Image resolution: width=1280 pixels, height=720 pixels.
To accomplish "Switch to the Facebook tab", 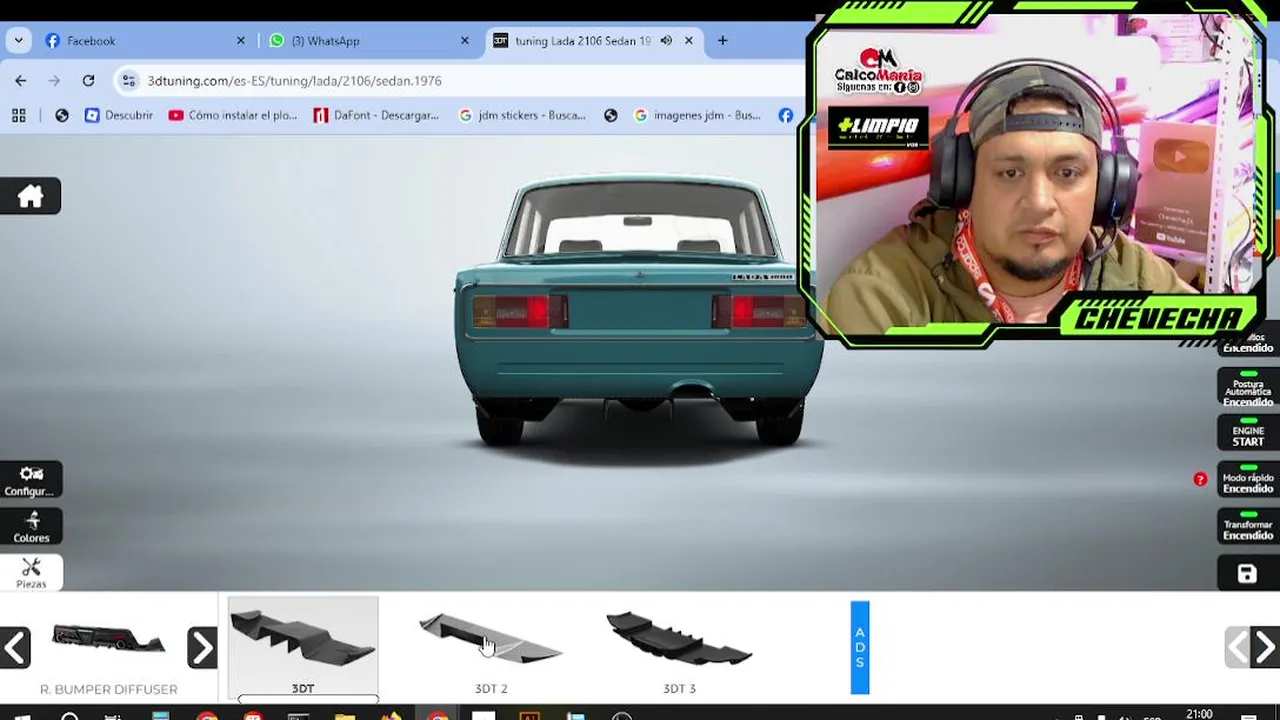I will click(143, 41).
